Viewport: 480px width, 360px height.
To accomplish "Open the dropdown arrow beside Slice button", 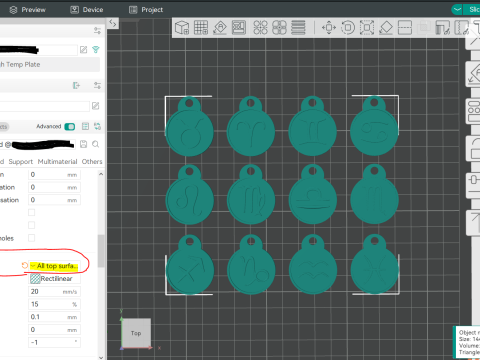I will (x=457, y=9).
